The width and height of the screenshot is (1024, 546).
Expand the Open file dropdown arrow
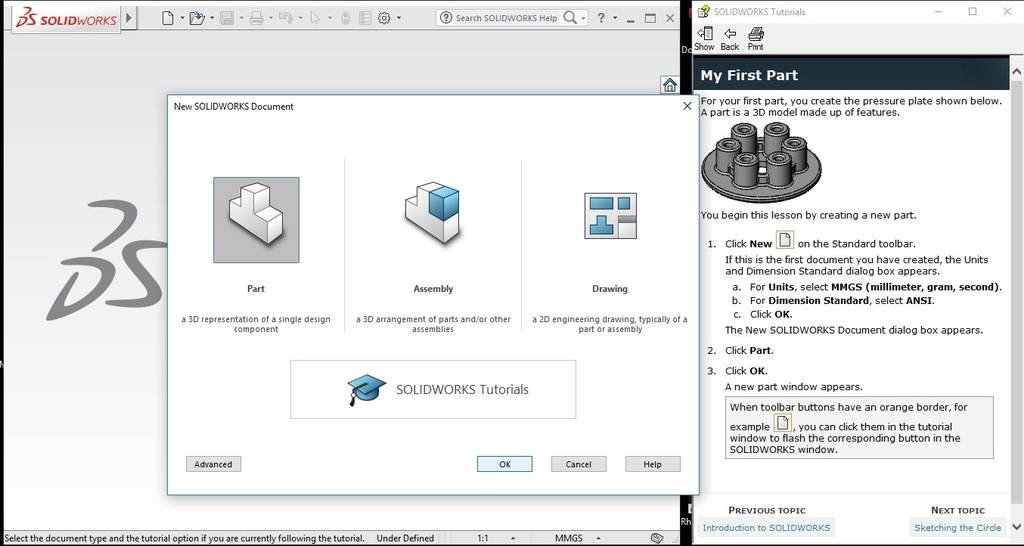point(212,18)
